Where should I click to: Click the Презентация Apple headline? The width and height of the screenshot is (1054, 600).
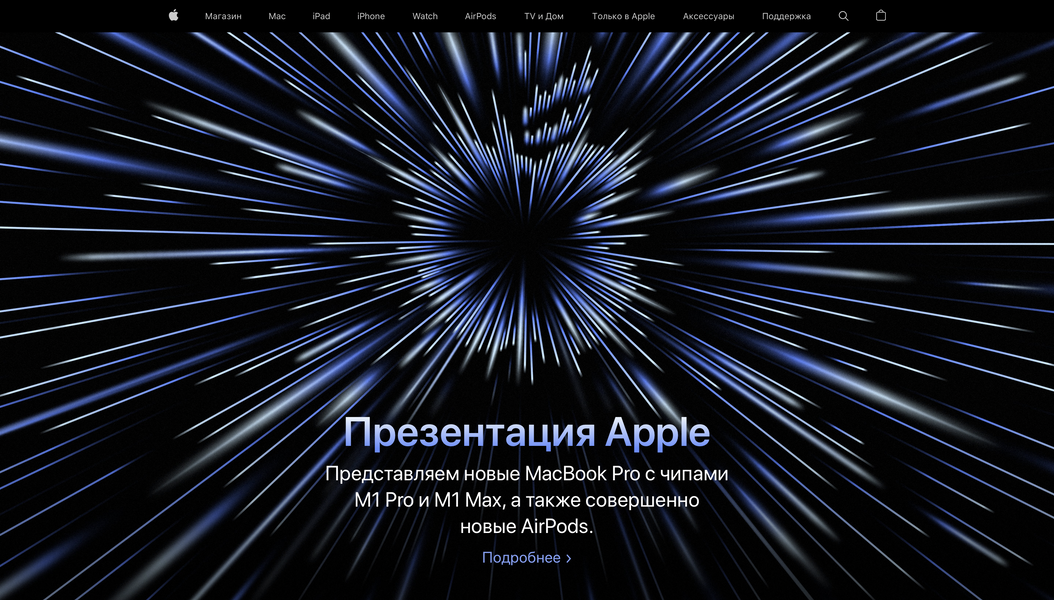(527, 432)
